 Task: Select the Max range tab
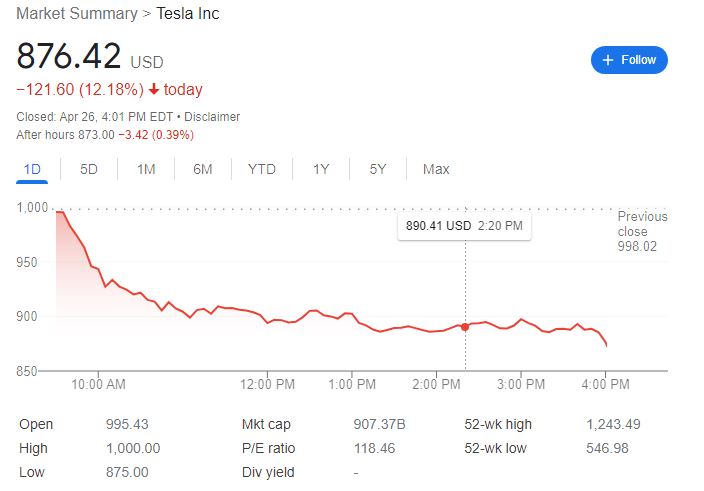(x=436, y=169)
